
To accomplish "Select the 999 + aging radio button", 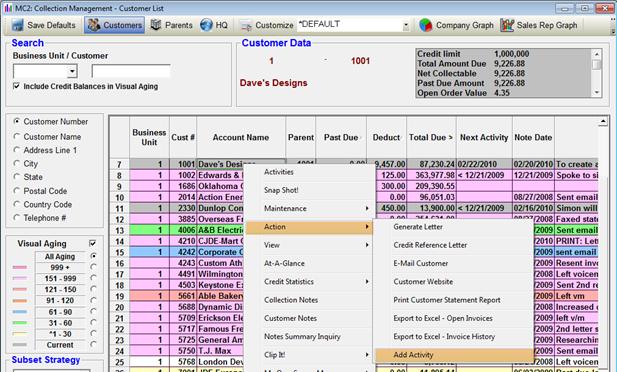I will 93,267.
